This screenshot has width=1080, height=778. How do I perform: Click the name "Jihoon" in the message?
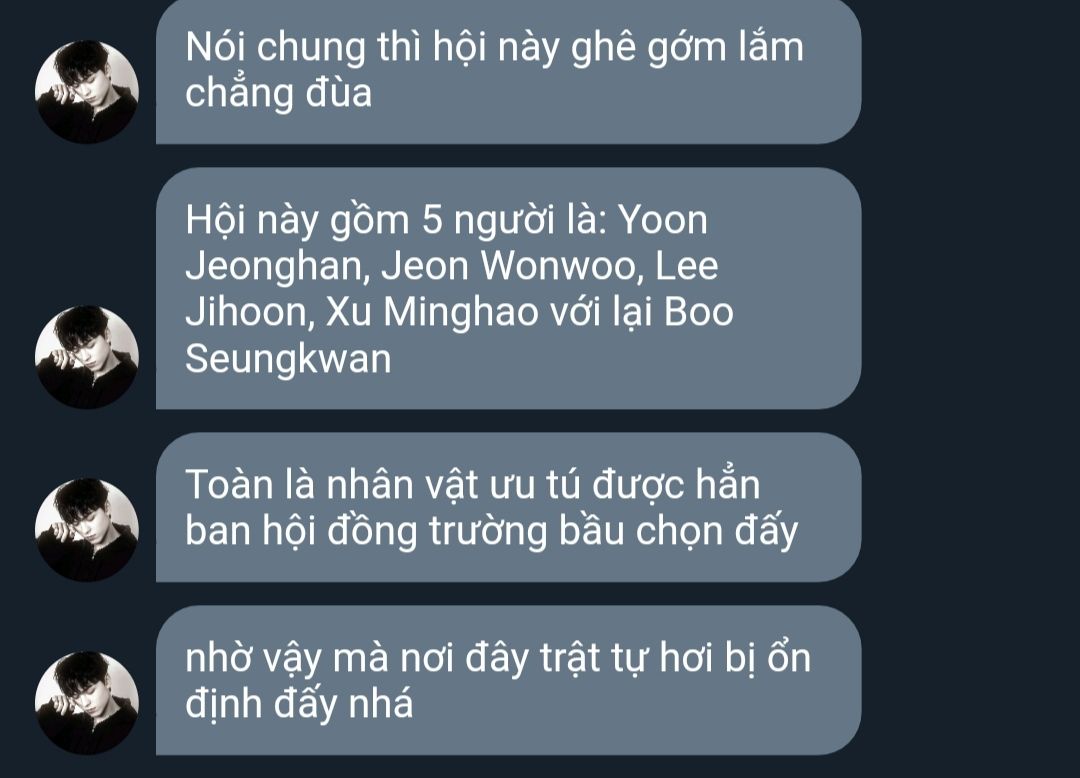click(246, 312)
